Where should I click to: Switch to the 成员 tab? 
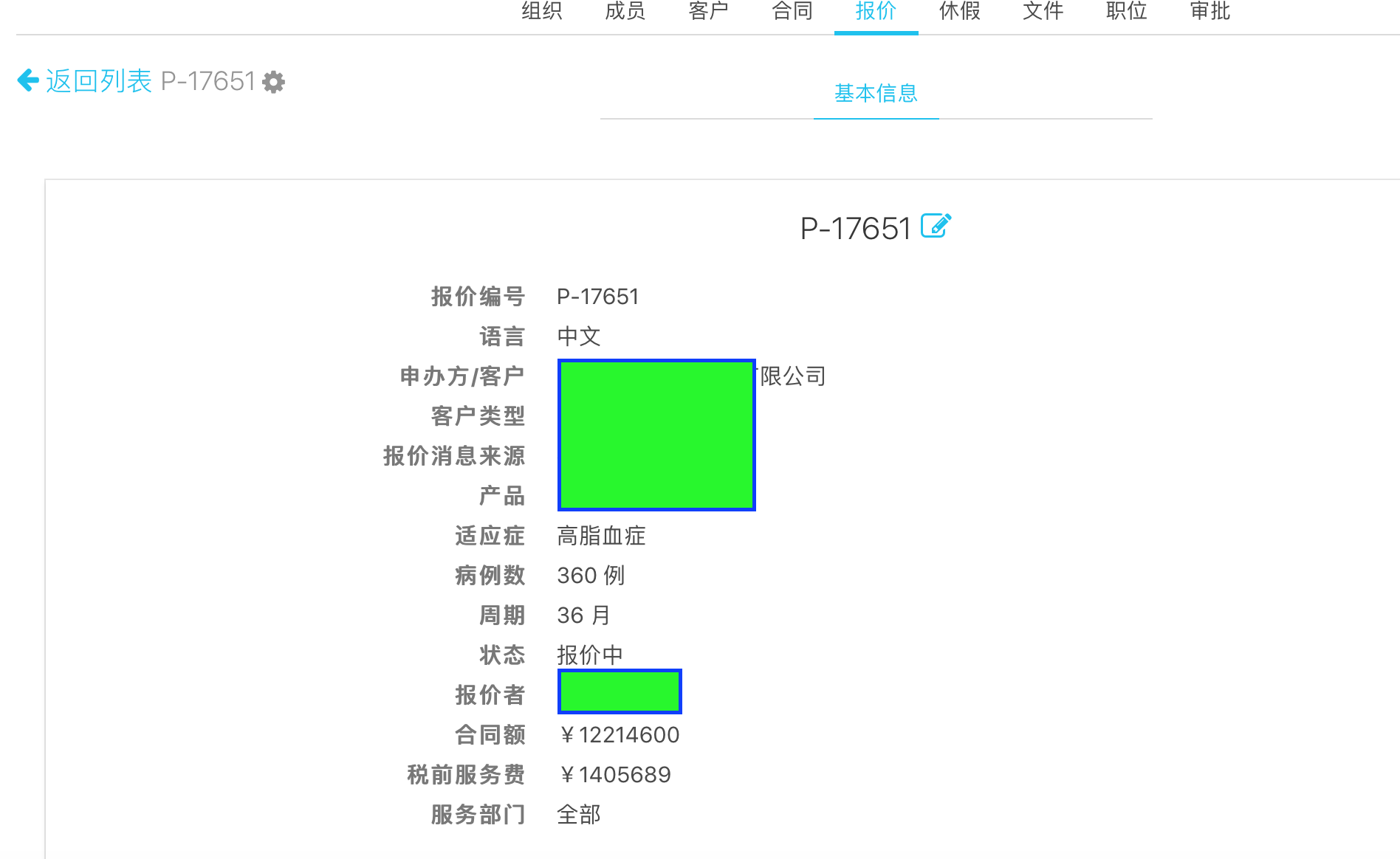[x=625, y=11]
